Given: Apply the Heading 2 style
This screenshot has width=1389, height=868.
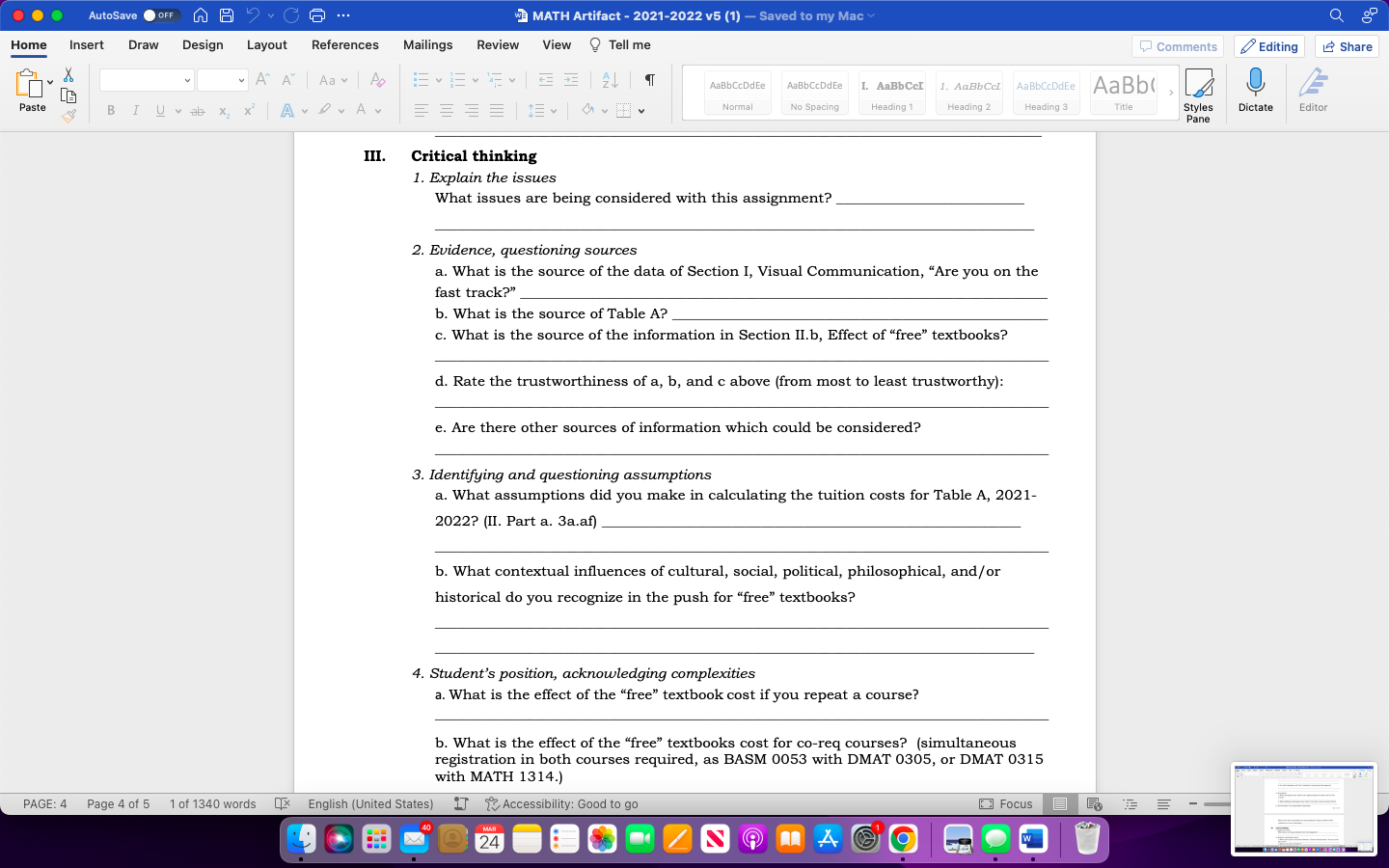Looking at the screenshot, I should pos(968,93).
